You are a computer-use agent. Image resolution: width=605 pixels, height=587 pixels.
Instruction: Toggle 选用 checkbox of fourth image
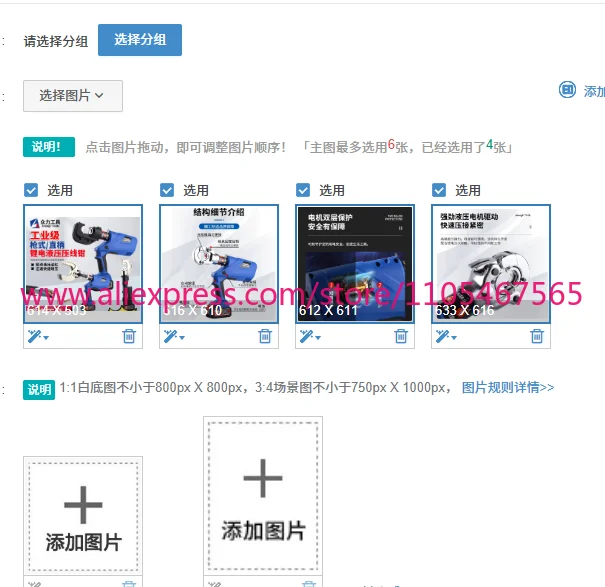(x=439, y=190)
